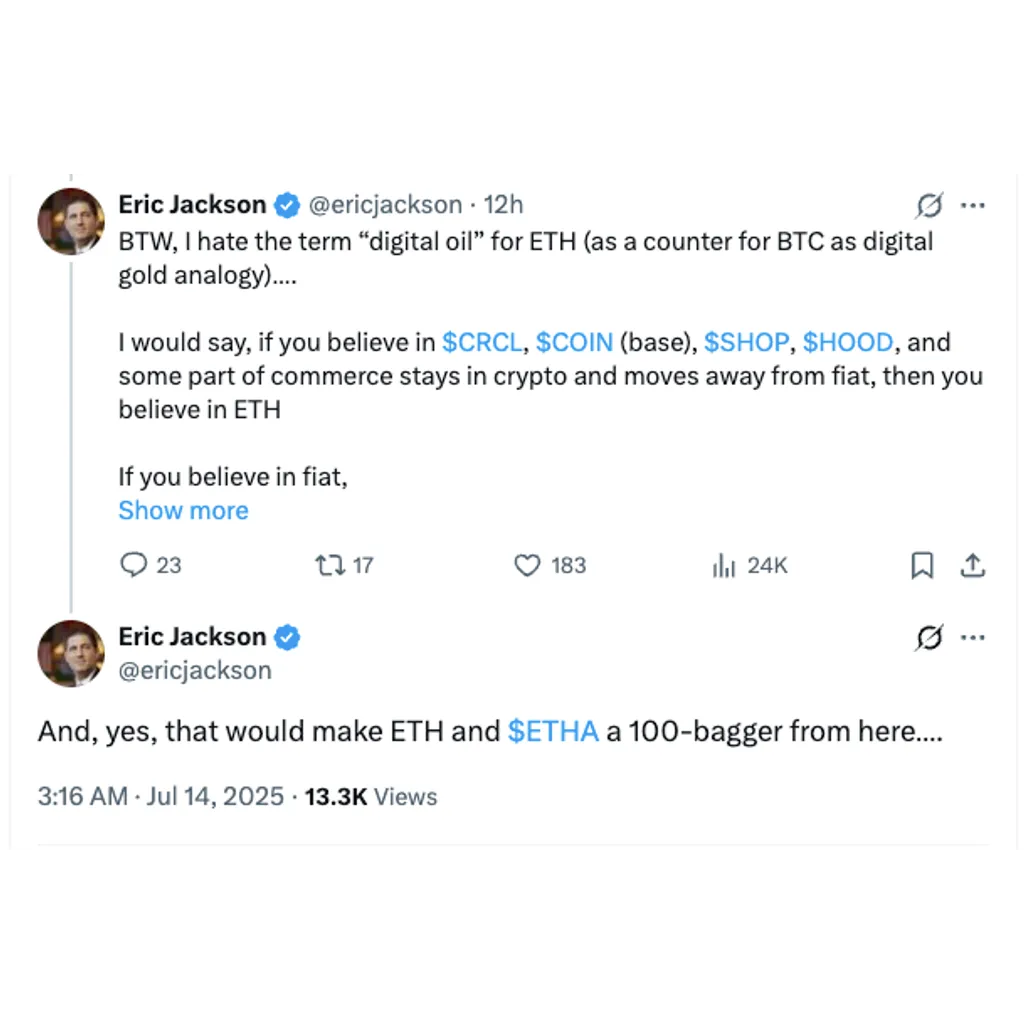This screenshot has height=1024, width=1024.
Task: Open the bottom tweet's profile picture
Action: pyautogui.click(x=71, y=654)
